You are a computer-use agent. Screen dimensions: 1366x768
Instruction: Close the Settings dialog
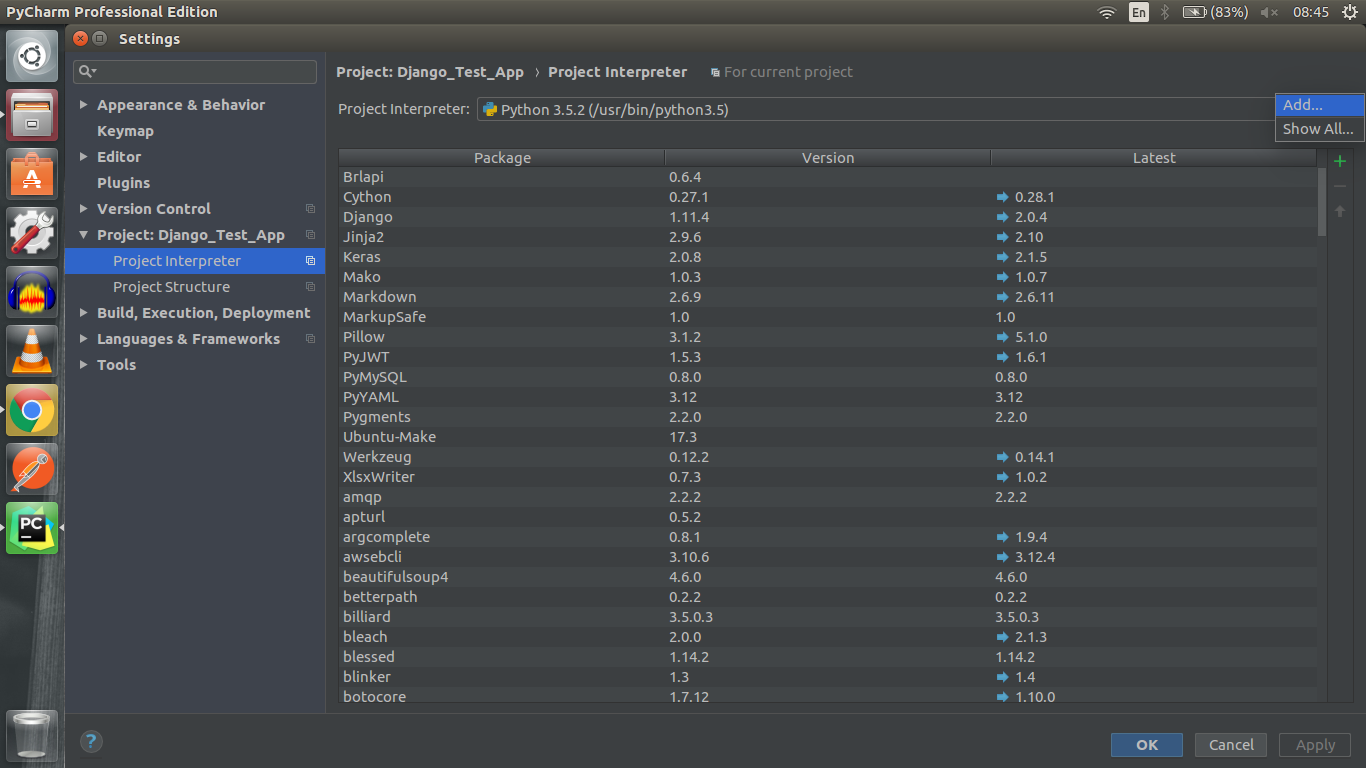[x=81, y=39]
